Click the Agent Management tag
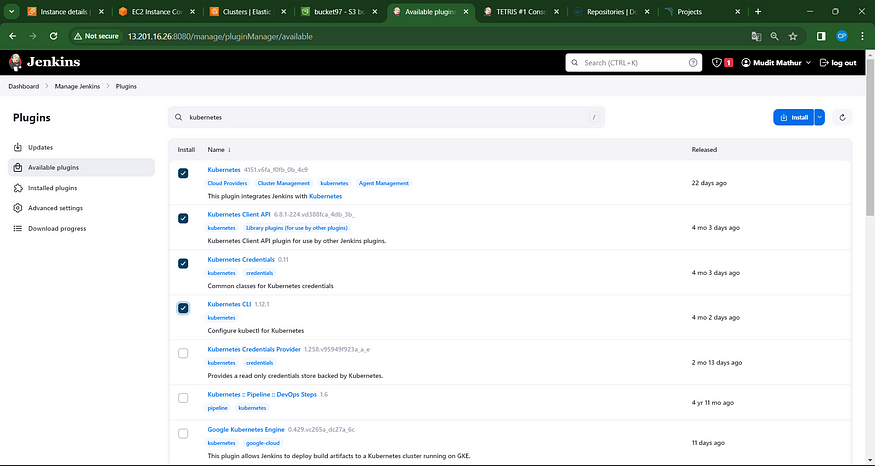 [384, 183]
